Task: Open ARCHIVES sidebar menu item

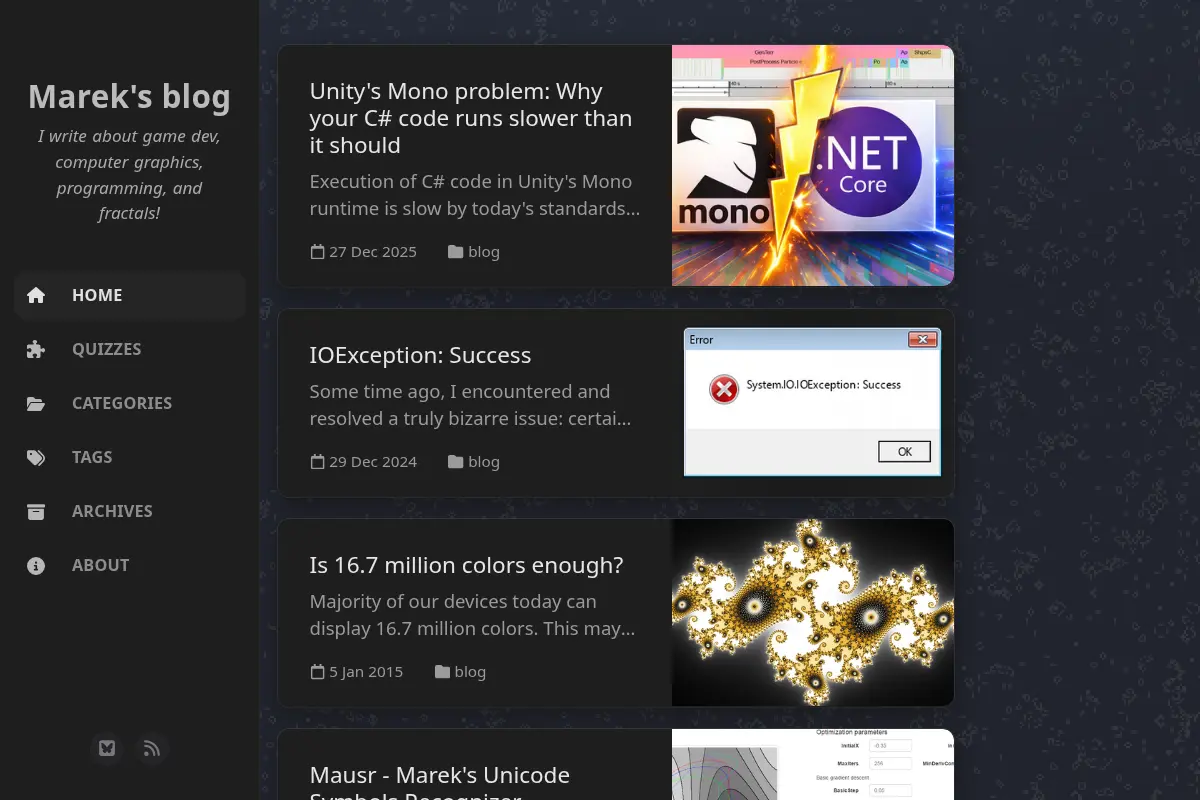Action: (130, 511)
